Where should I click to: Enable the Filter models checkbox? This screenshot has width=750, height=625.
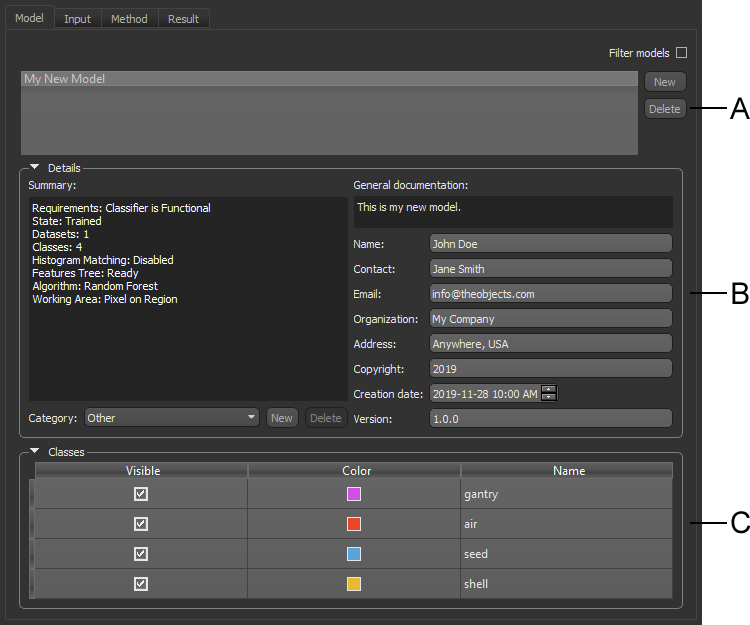coord(681,53)
